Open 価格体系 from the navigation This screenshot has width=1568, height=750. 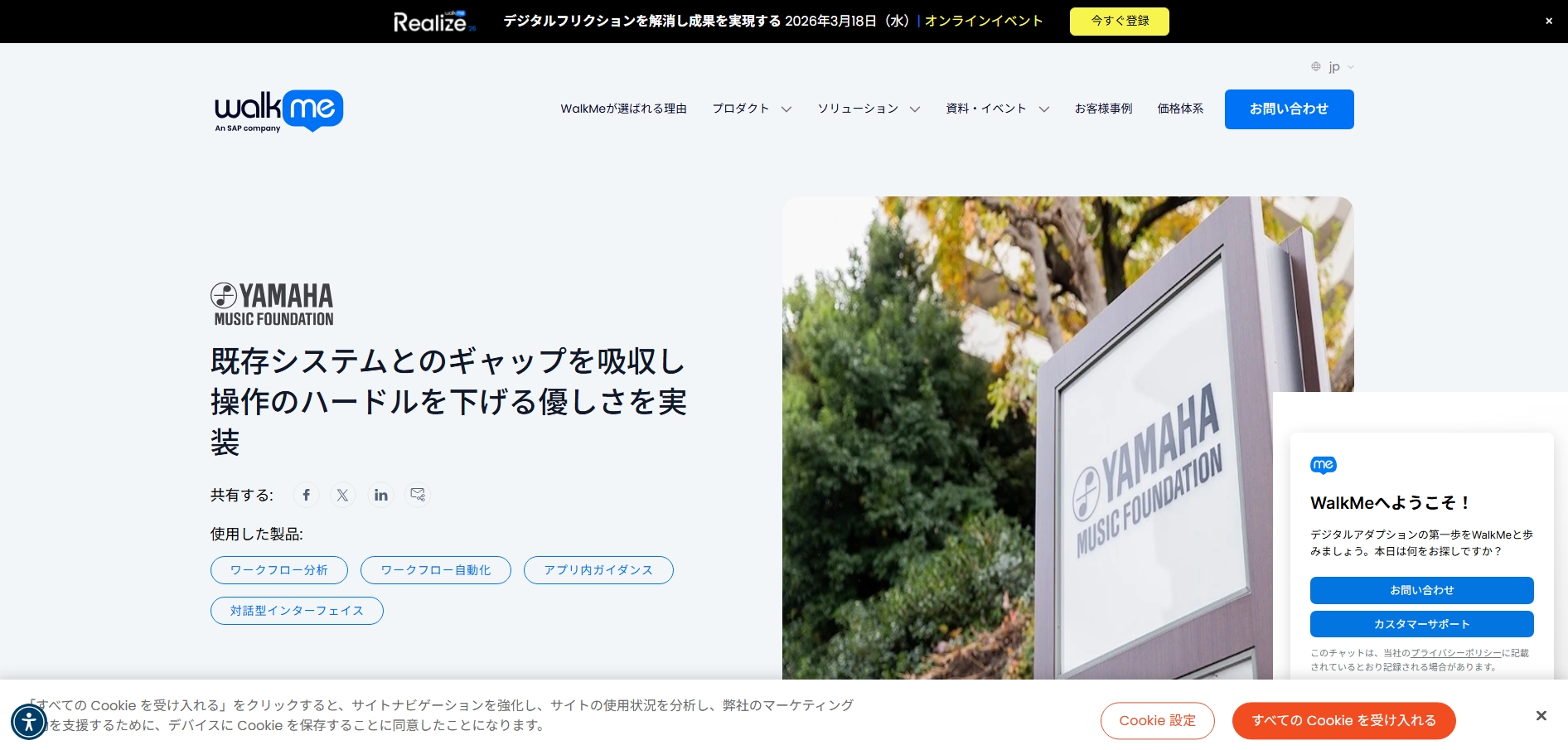[x=1180, y=109]
